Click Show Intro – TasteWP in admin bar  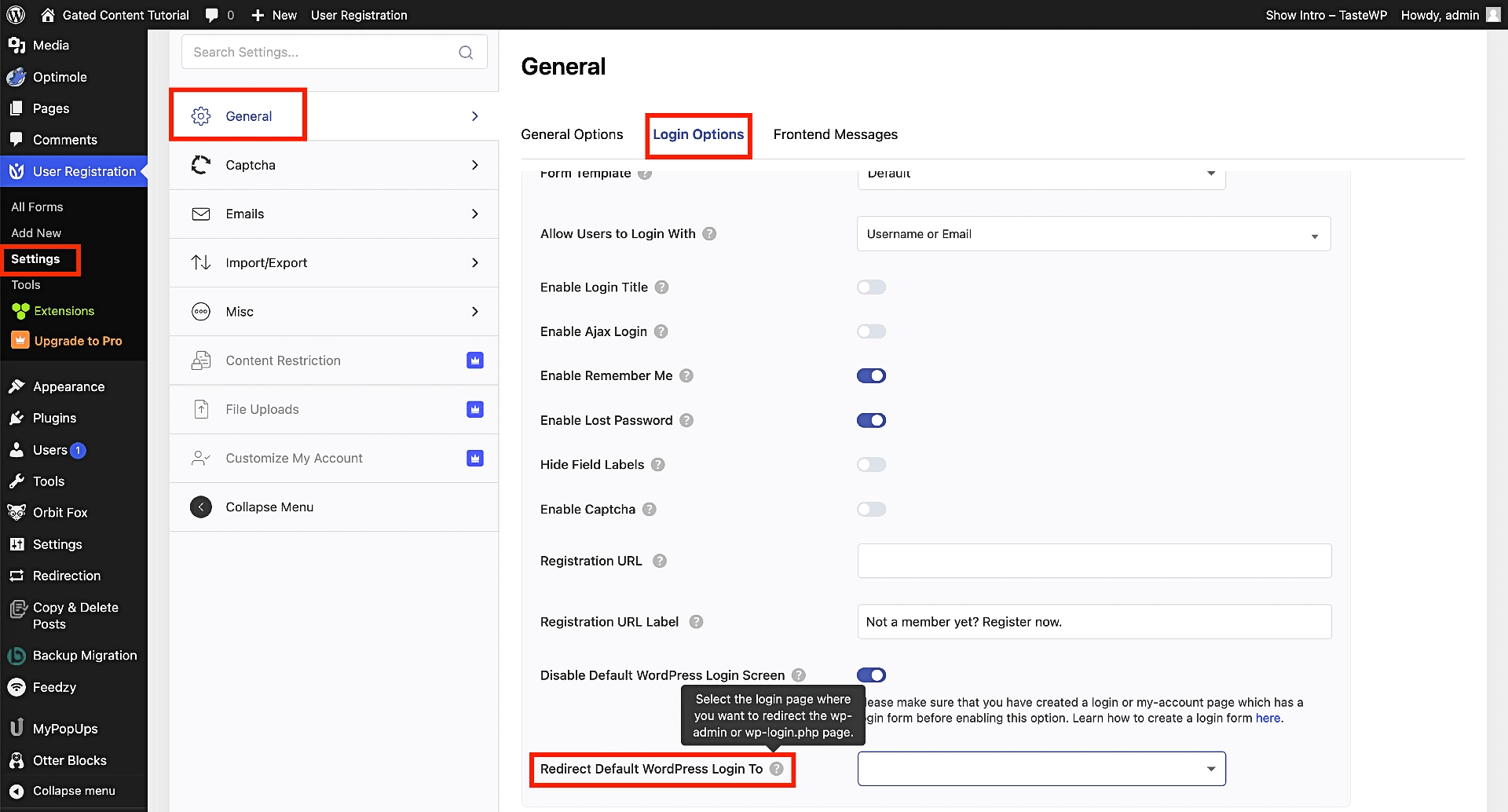pos(1326,15)
